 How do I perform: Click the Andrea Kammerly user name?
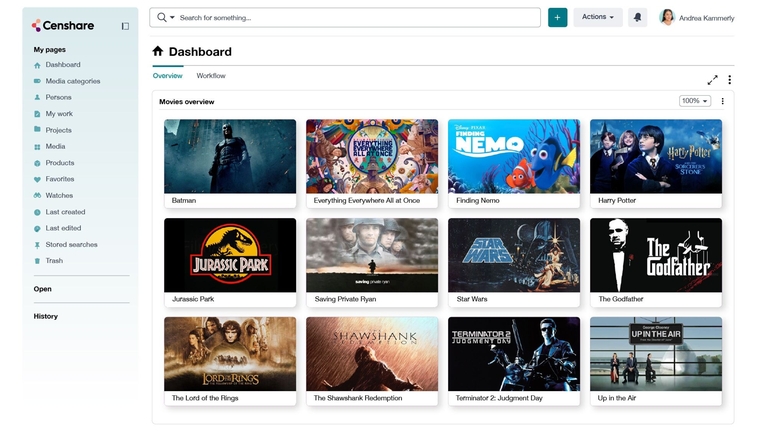pyautogui.click(x=706, y=18)
